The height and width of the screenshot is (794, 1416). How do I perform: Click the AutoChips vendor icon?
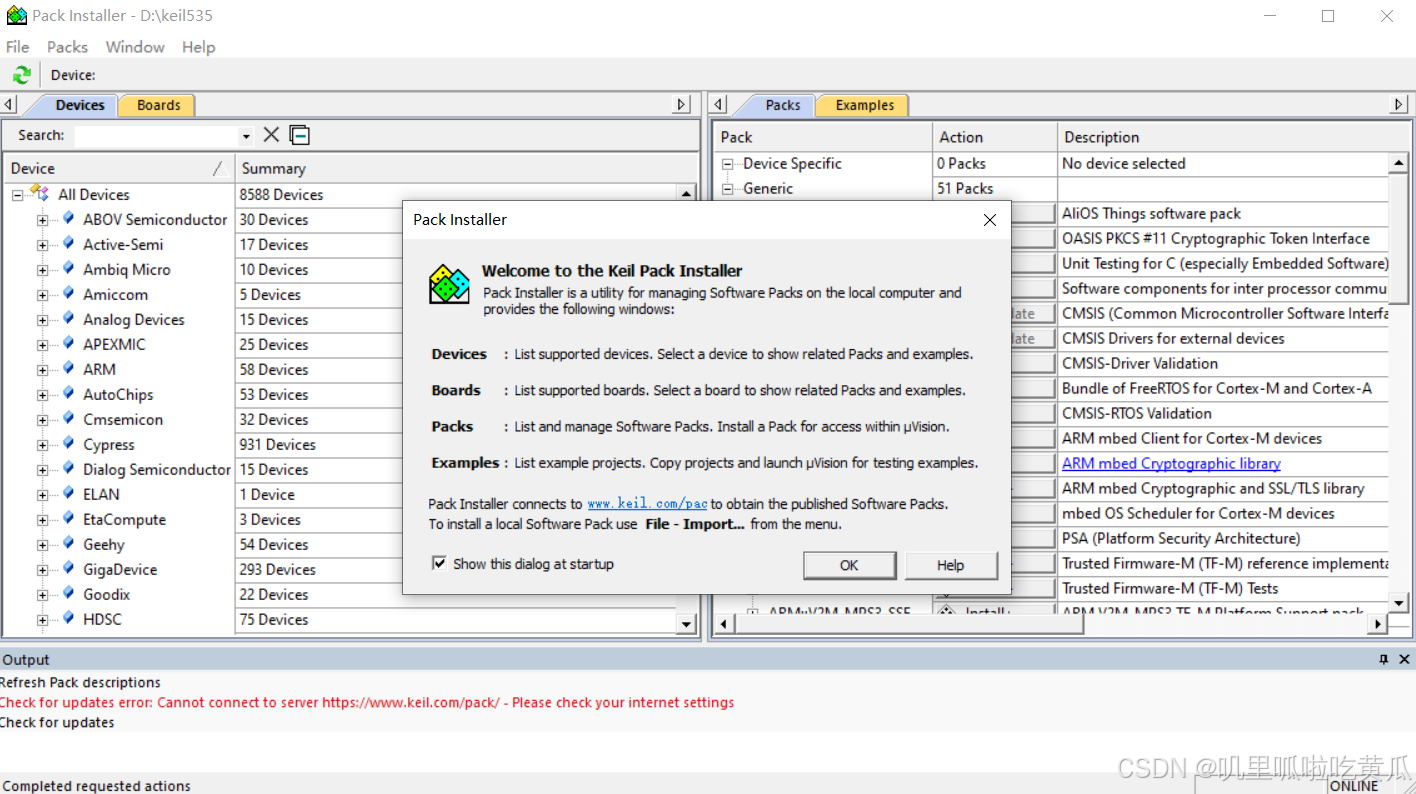click(68, 393)
